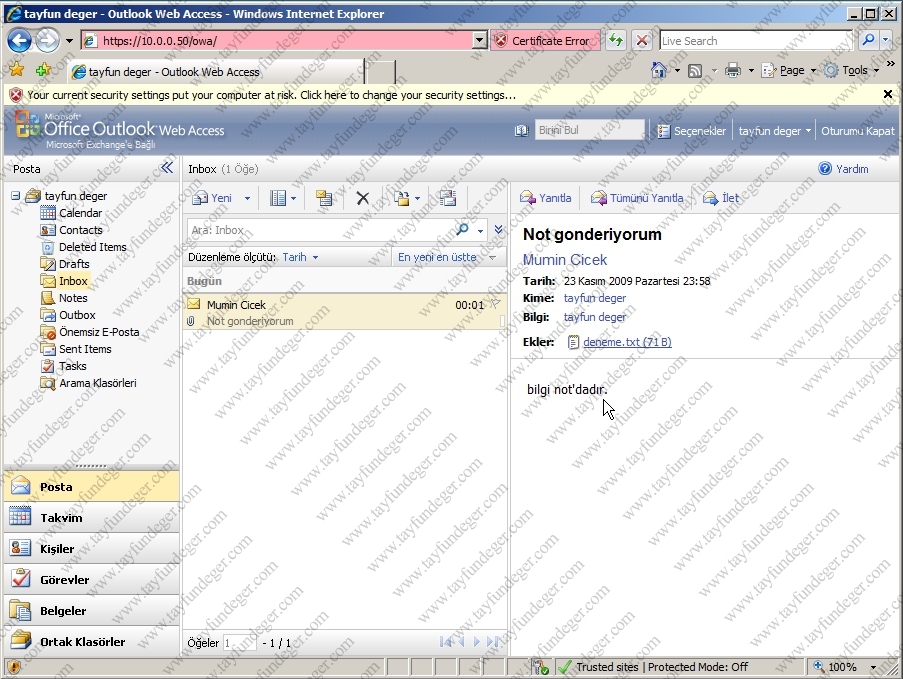Click the Live Search magnifier icon

[x=868, y=40]
